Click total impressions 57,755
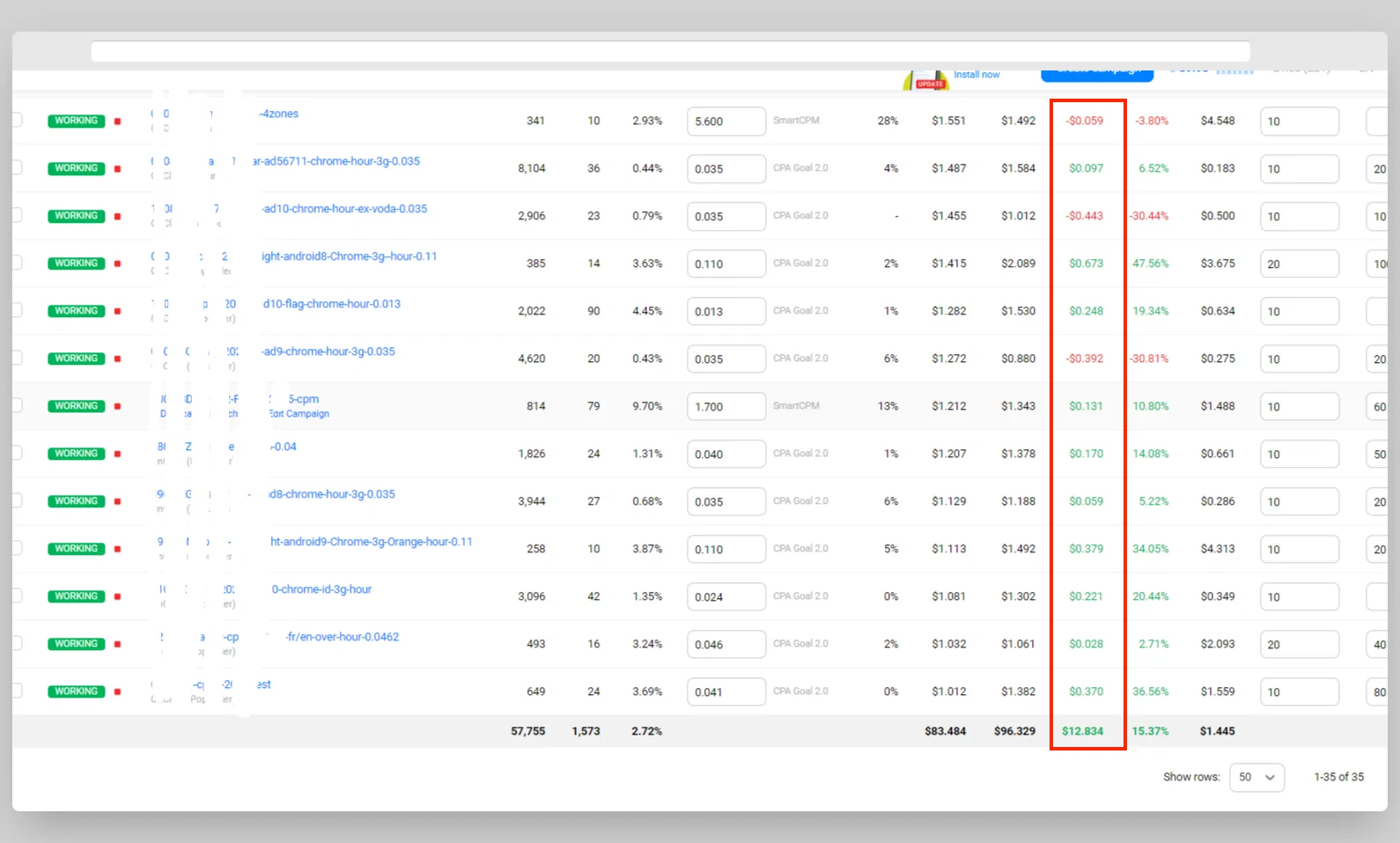This screenshot has width=1400, height=843. tap(528, 731)
